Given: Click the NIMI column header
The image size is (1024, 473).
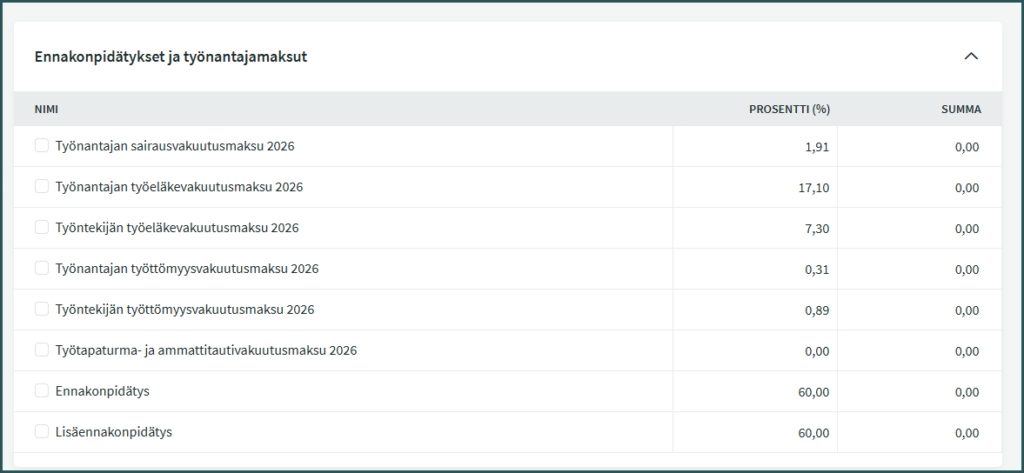Looking at the screenshot, I should point(47,109).
